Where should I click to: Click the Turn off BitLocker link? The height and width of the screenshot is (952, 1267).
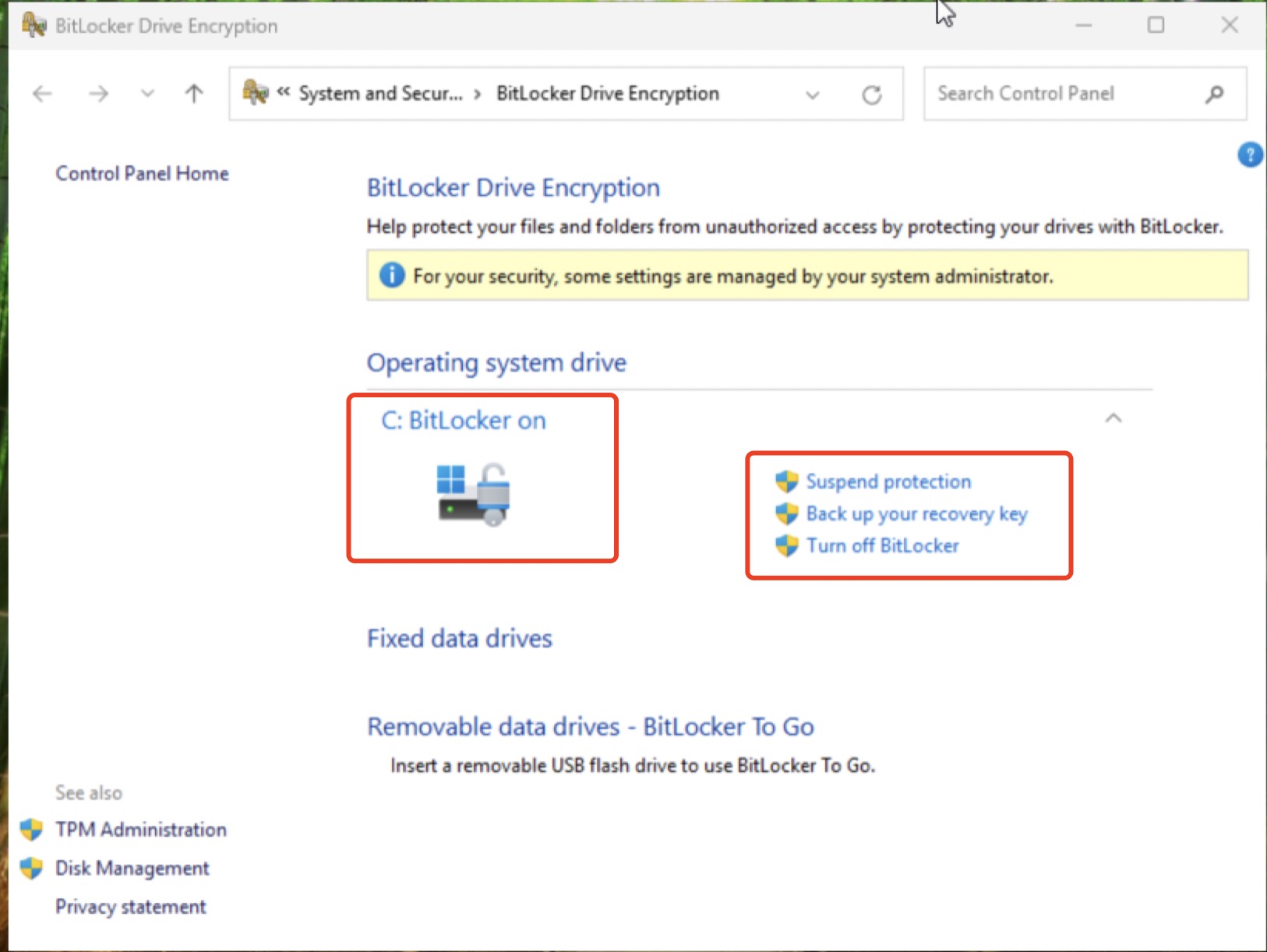click(882, 545)
